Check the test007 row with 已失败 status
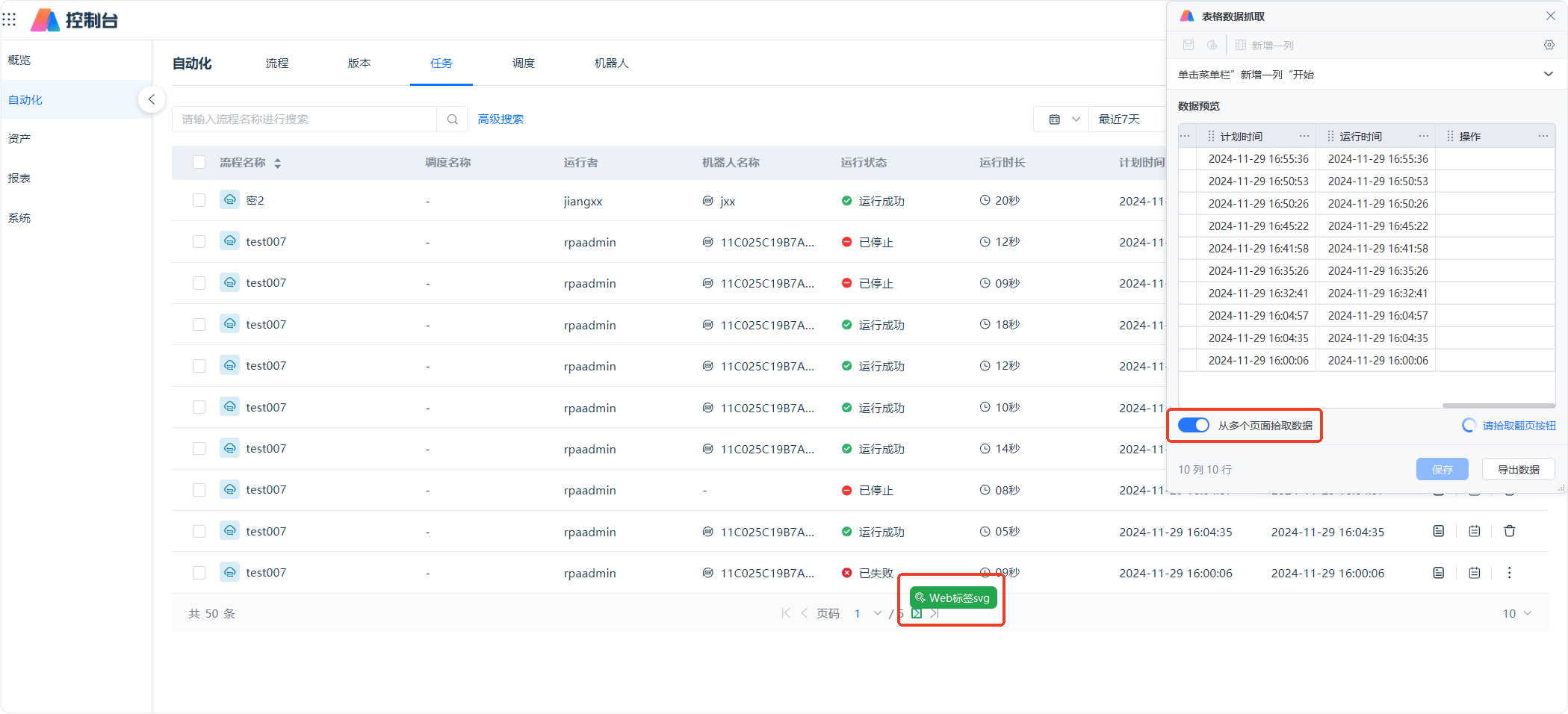 point(199,573)
